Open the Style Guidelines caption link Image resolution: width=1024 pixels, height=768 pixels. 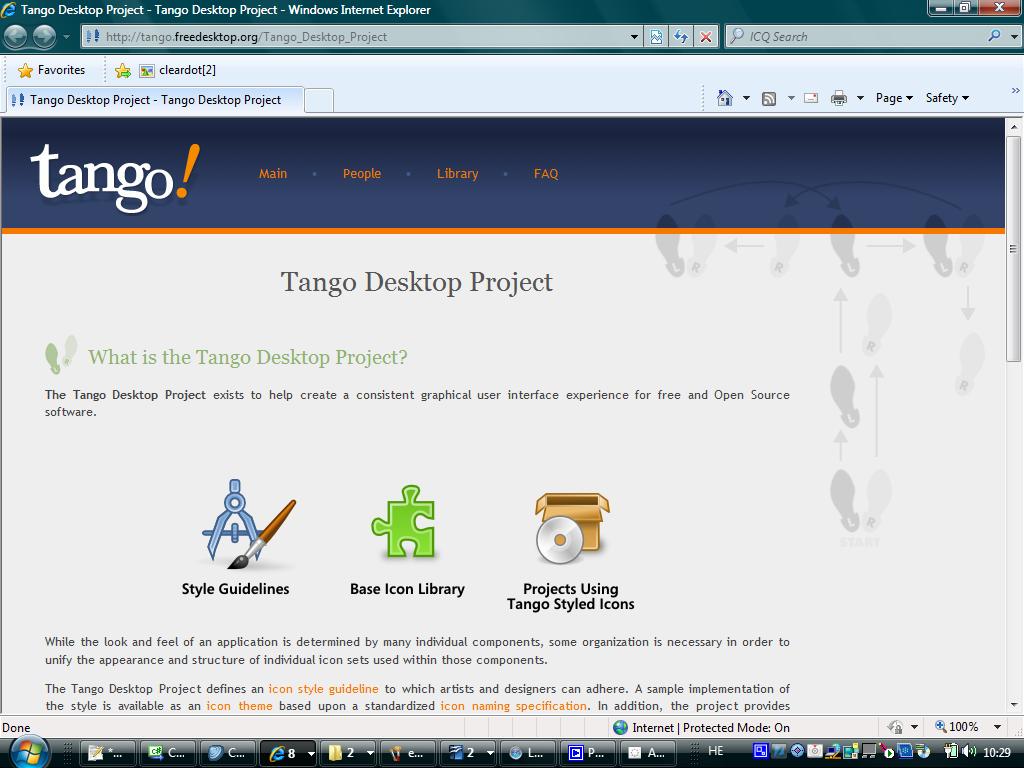tap(235, 589)
